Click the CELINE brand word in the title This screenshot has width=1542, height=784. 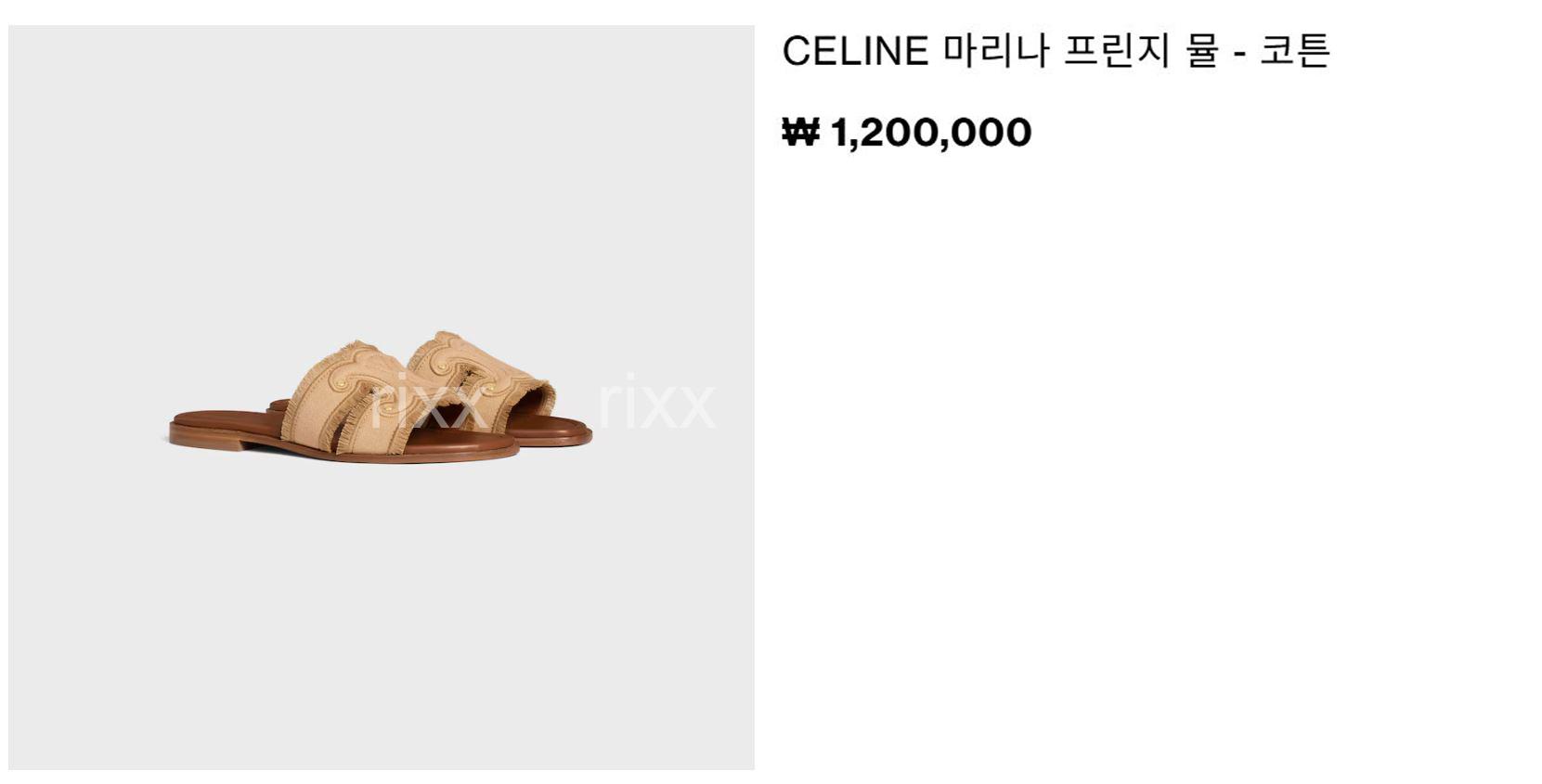pos(855,51)
